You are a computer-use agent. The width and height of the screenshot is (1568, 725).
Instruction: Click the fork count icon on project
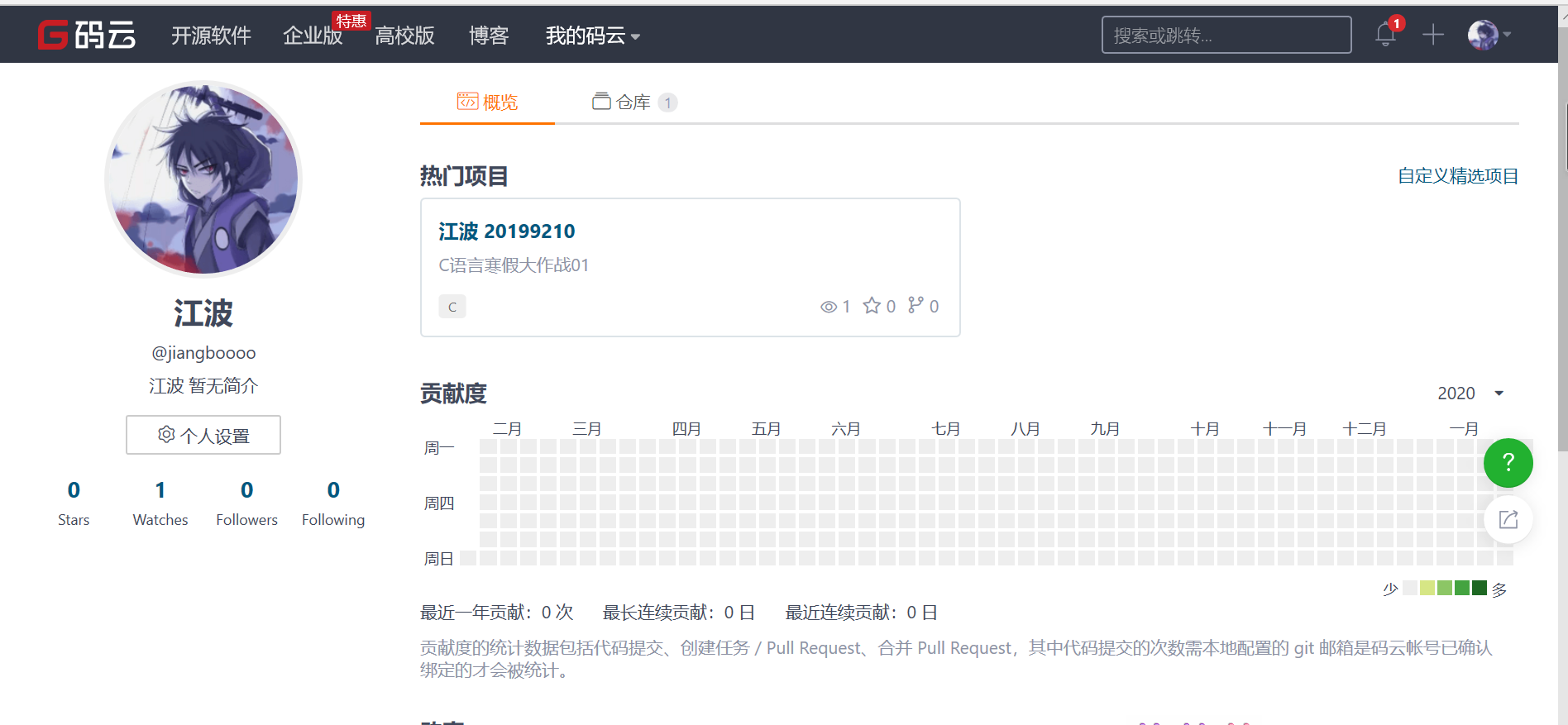915,305
